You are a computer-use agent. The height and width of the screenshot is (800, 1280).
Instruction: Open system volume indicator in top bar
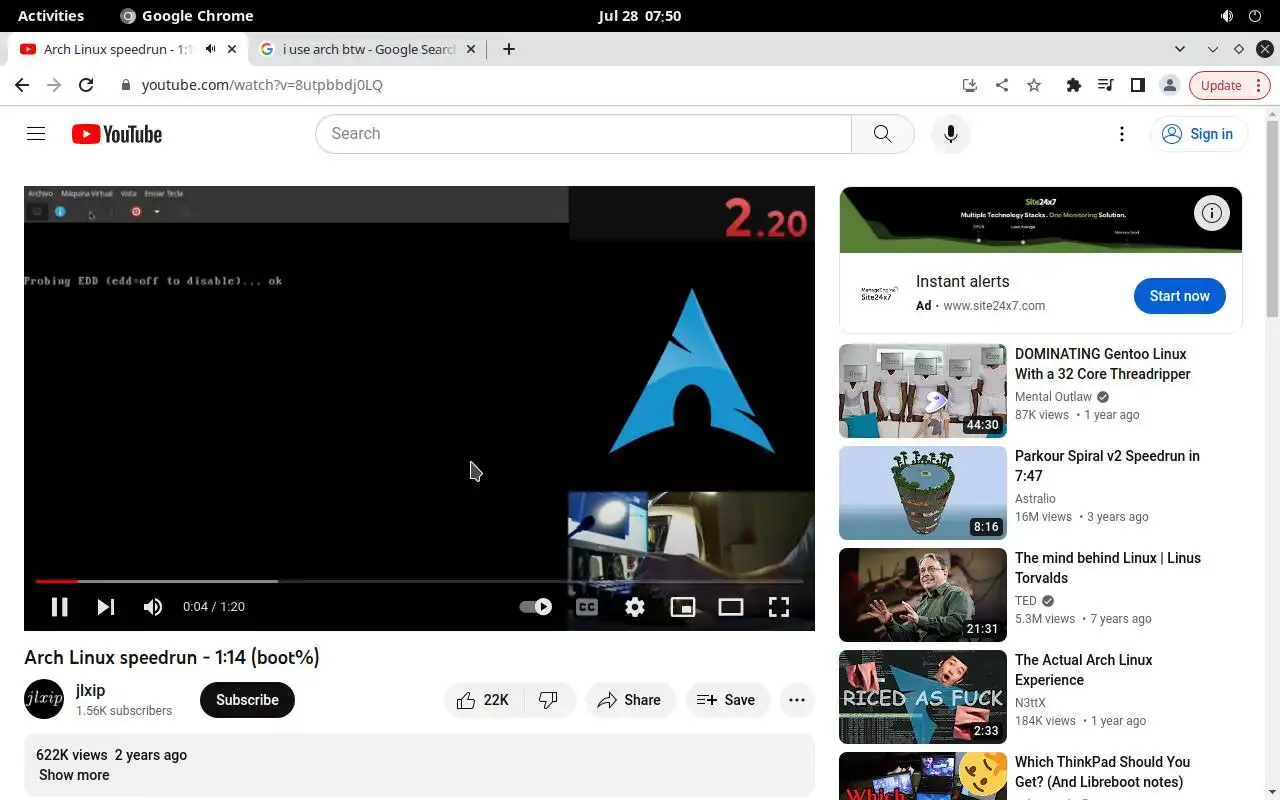(x=1227, y=16)
